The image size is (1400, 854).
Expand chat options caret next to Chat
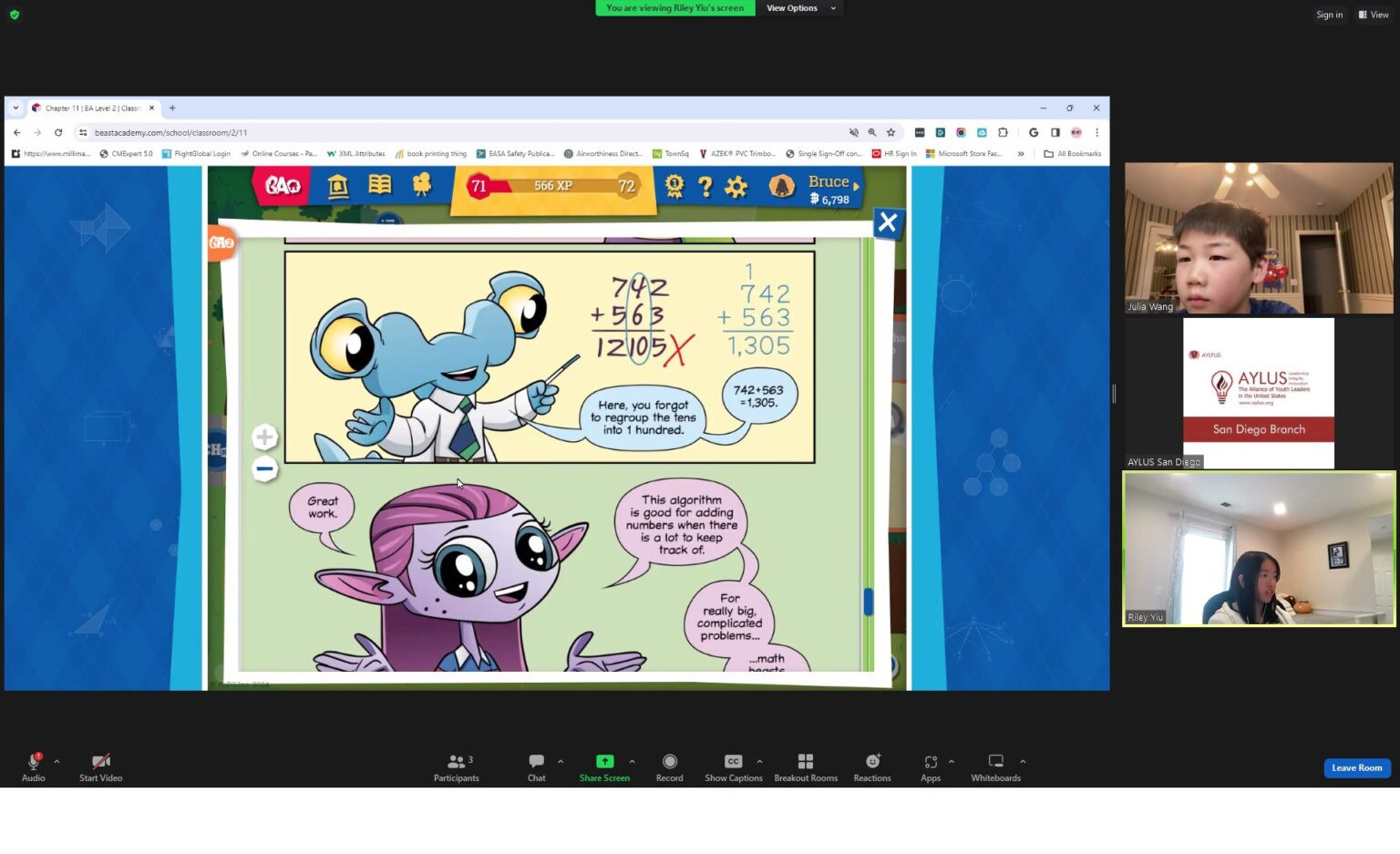pos(561,761)
